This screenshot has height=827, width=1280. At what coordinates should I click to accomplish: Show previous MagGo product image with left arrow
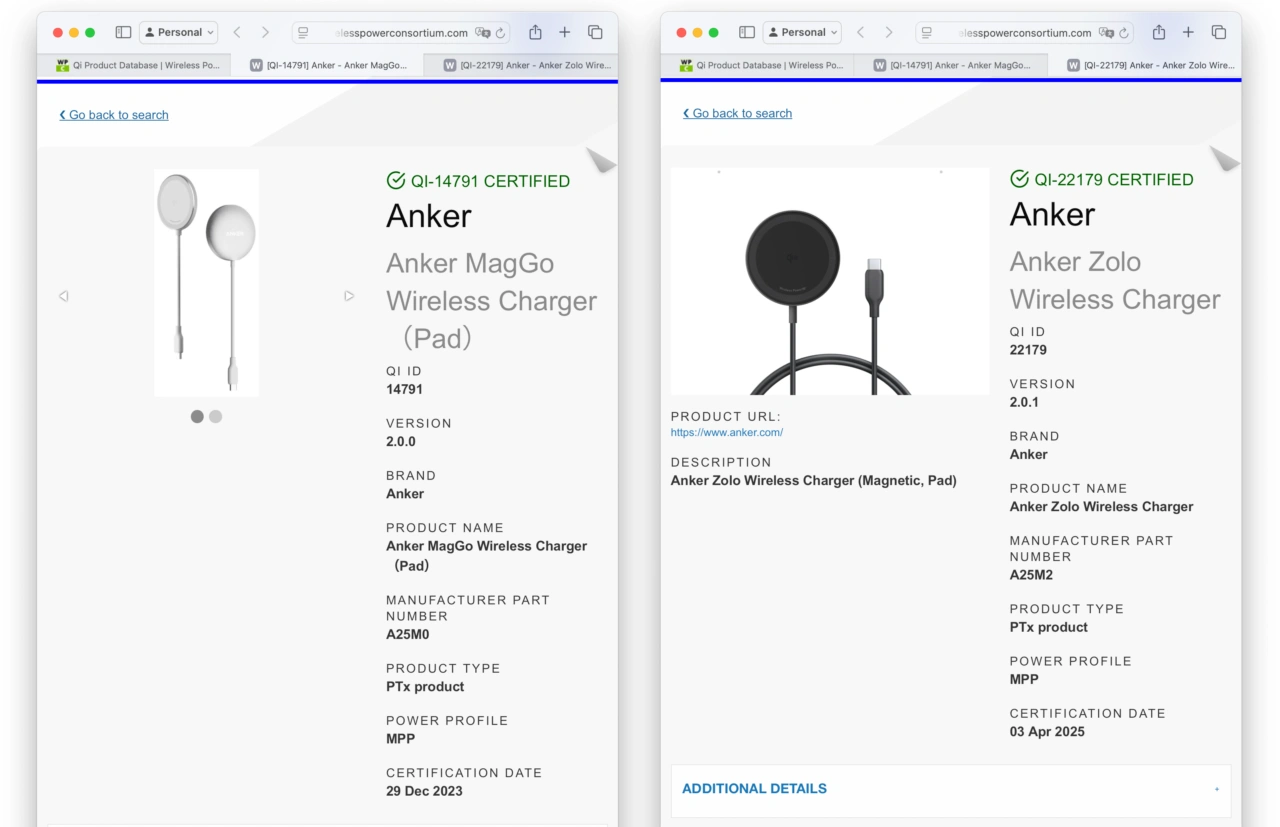point(63,296)
